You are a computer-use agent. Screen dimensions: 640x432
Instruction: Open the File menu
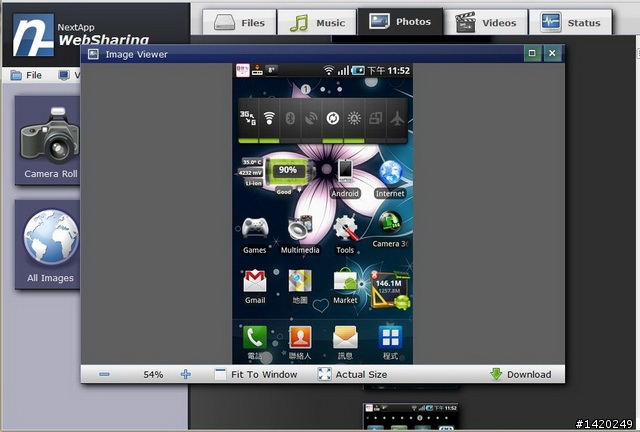click(27, 75)
